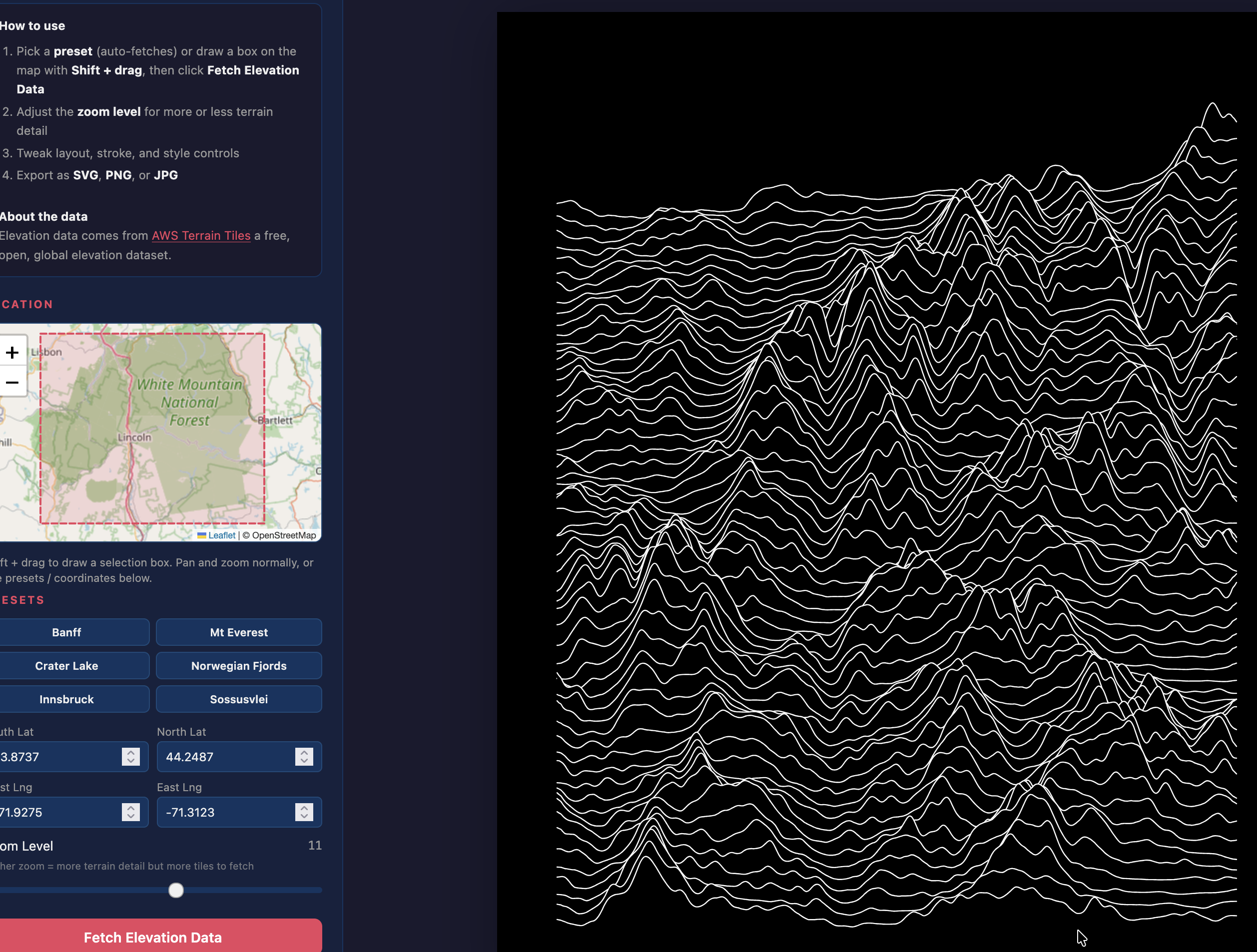The width and height of the screenshot is (1257, 952).
Task: Zoom out on the map
Action: click(x=12, y=382)
